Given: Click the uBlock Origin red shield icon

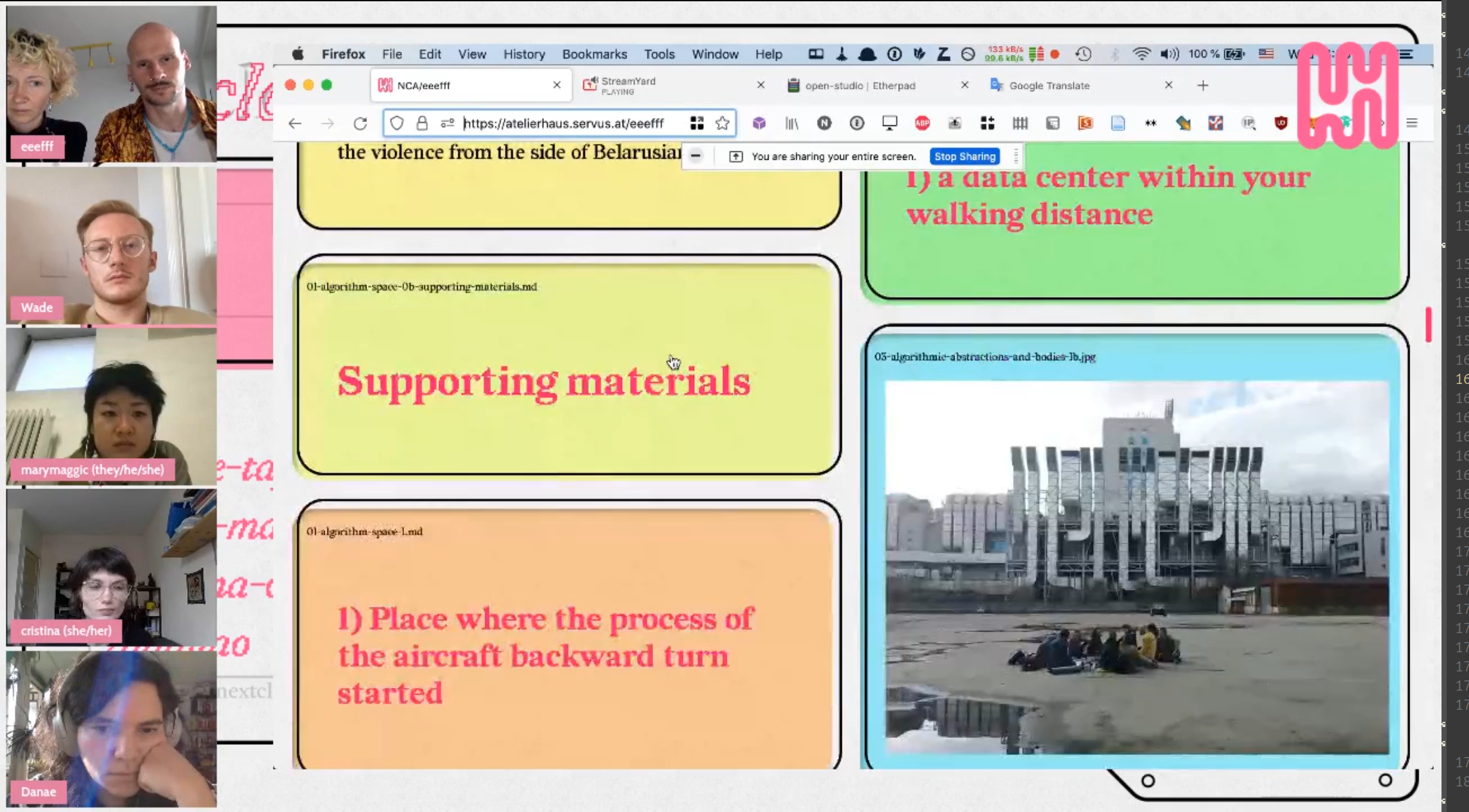Looking at the screenshot, I should pos(1280,123).
